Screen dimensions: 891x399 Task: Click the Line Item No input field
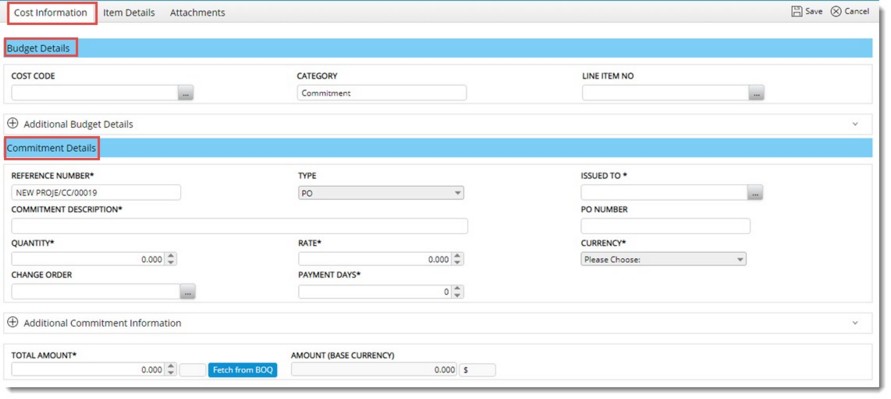(x=665, y=93)
